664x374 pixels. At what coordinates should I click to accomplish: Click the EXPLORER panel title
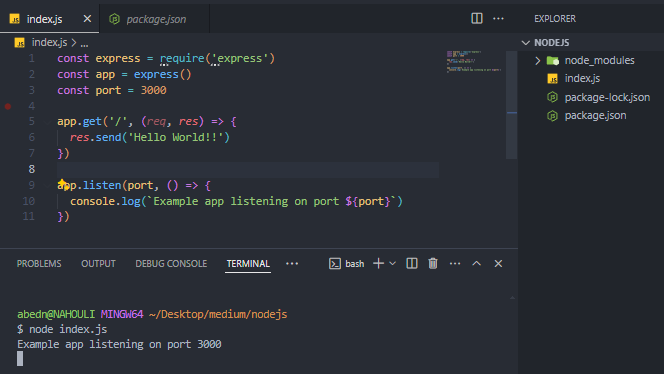pyautogui.click(x=555, y=19)
